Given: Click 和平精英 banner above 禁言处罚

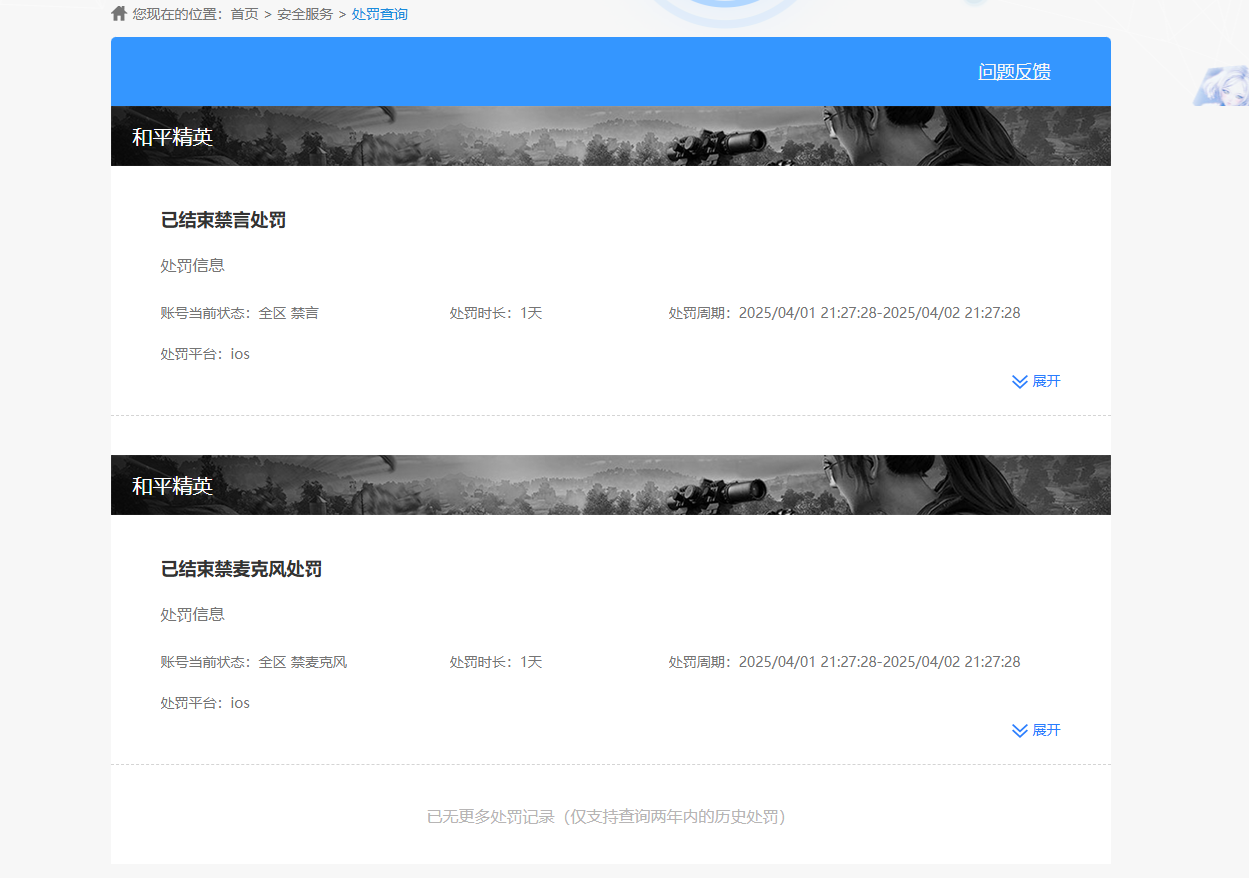Looking at the screenshot, I should point(611,136).
